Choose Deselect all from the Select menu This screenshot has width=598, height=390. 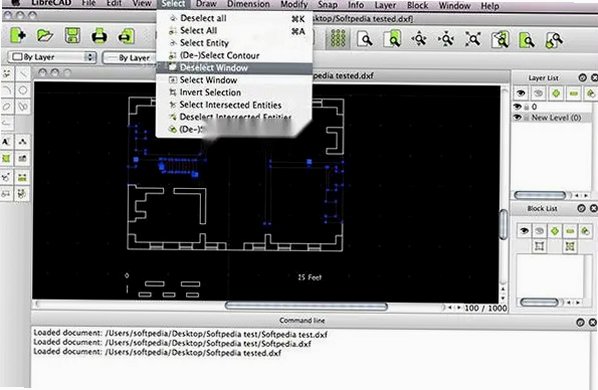point(235,18)
